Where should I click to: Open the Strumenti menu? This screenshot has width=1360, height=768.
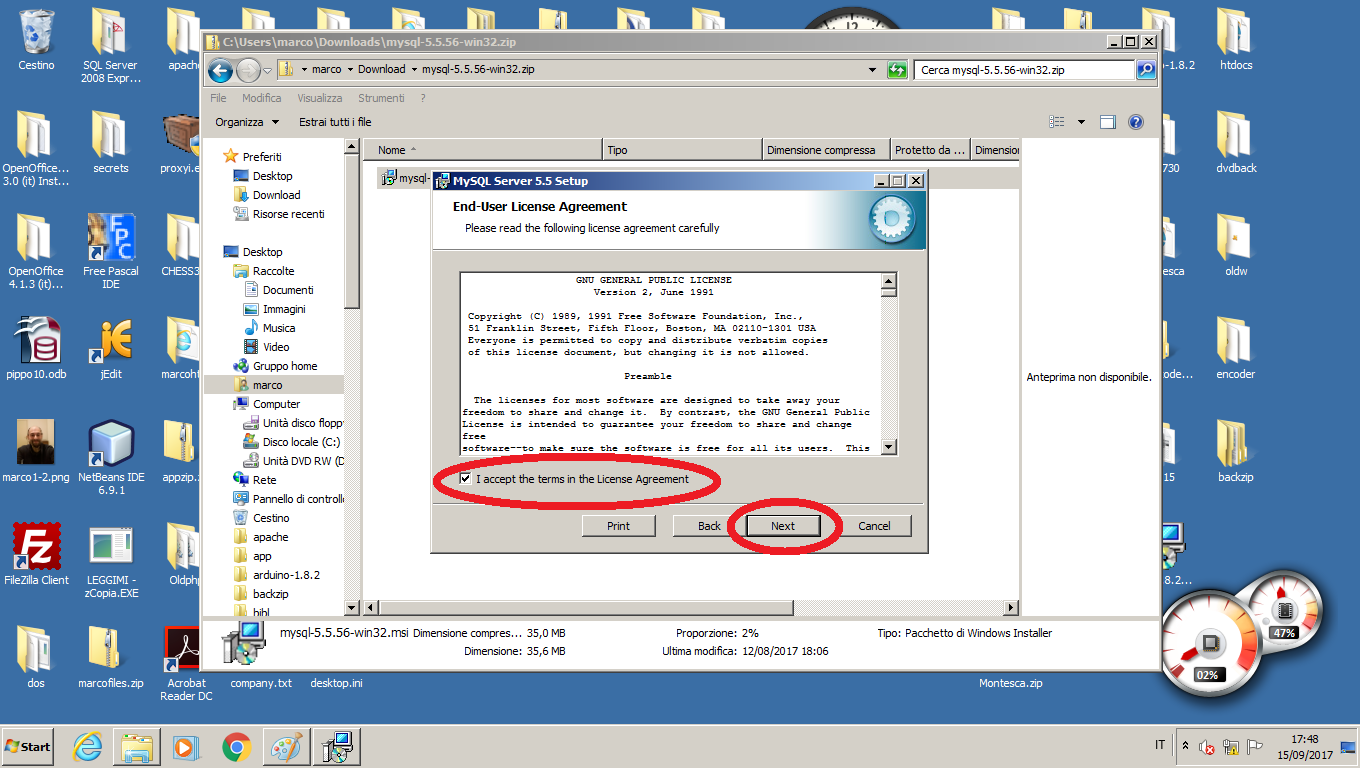(x=381, y=98)
